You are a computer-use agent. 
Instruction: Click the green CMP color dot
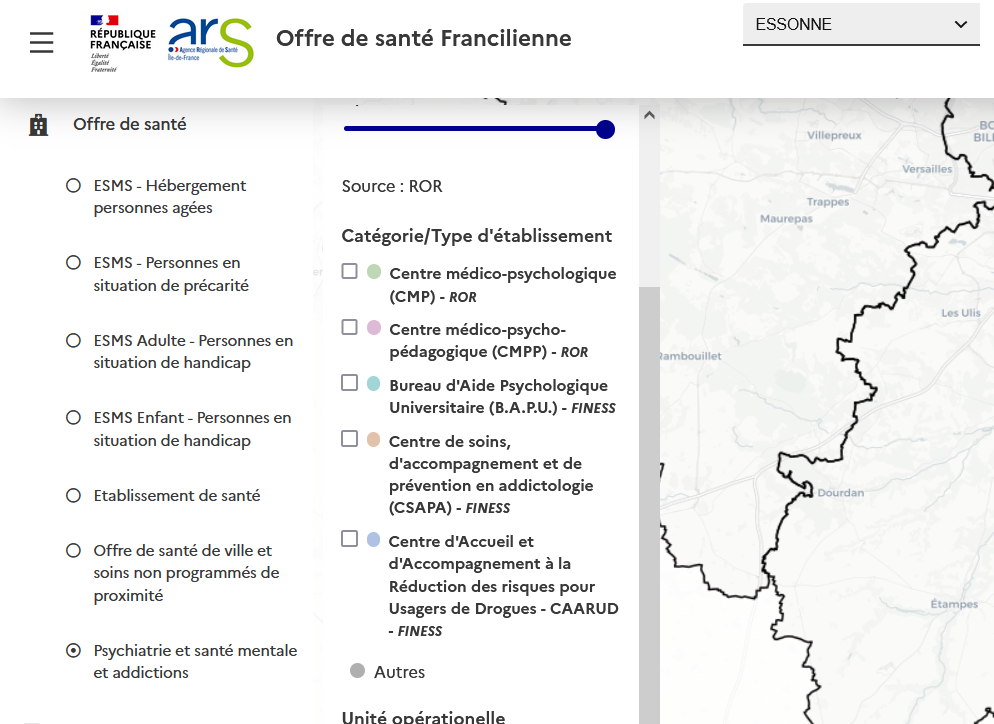[374, 271]
